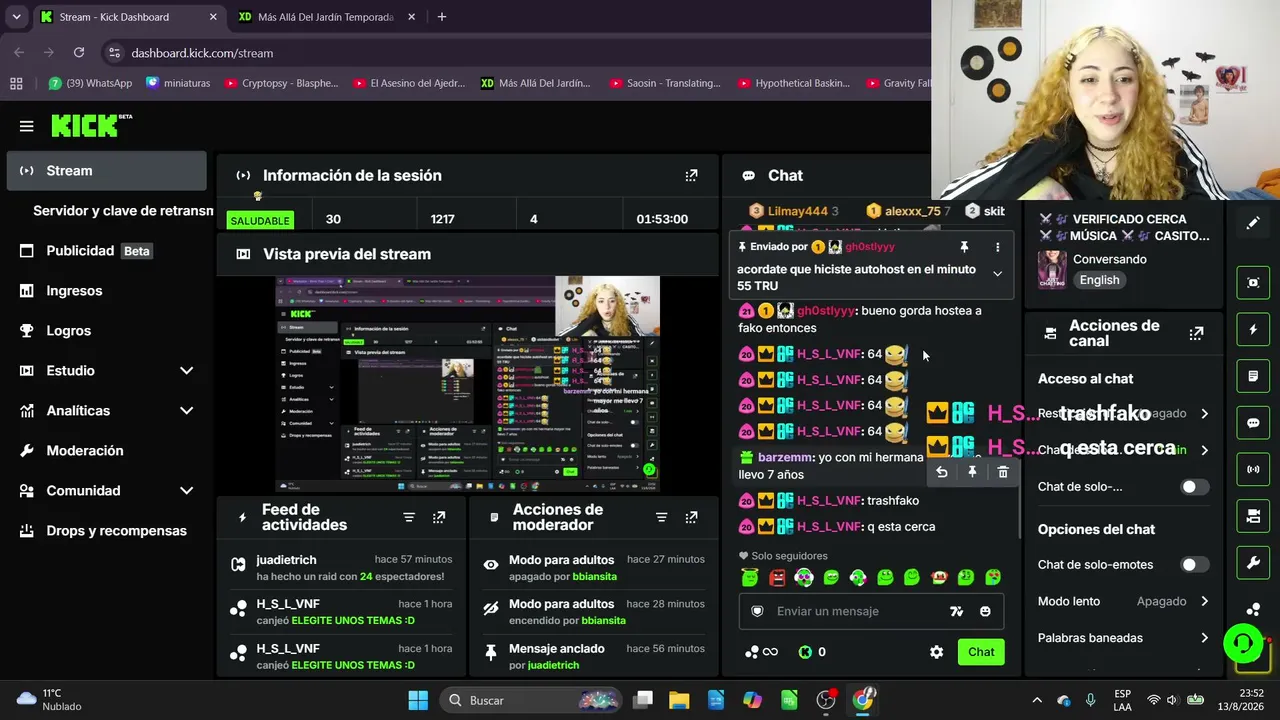Open channel points icon below the chat
This screenshot has width=1280, height=720.
point(761,652)
